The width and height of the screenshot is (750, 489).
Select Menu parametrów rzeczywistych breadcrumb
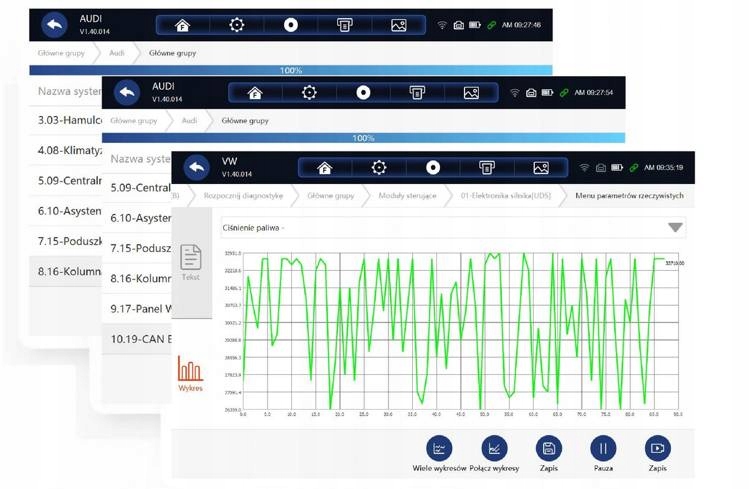click(629, 196)
